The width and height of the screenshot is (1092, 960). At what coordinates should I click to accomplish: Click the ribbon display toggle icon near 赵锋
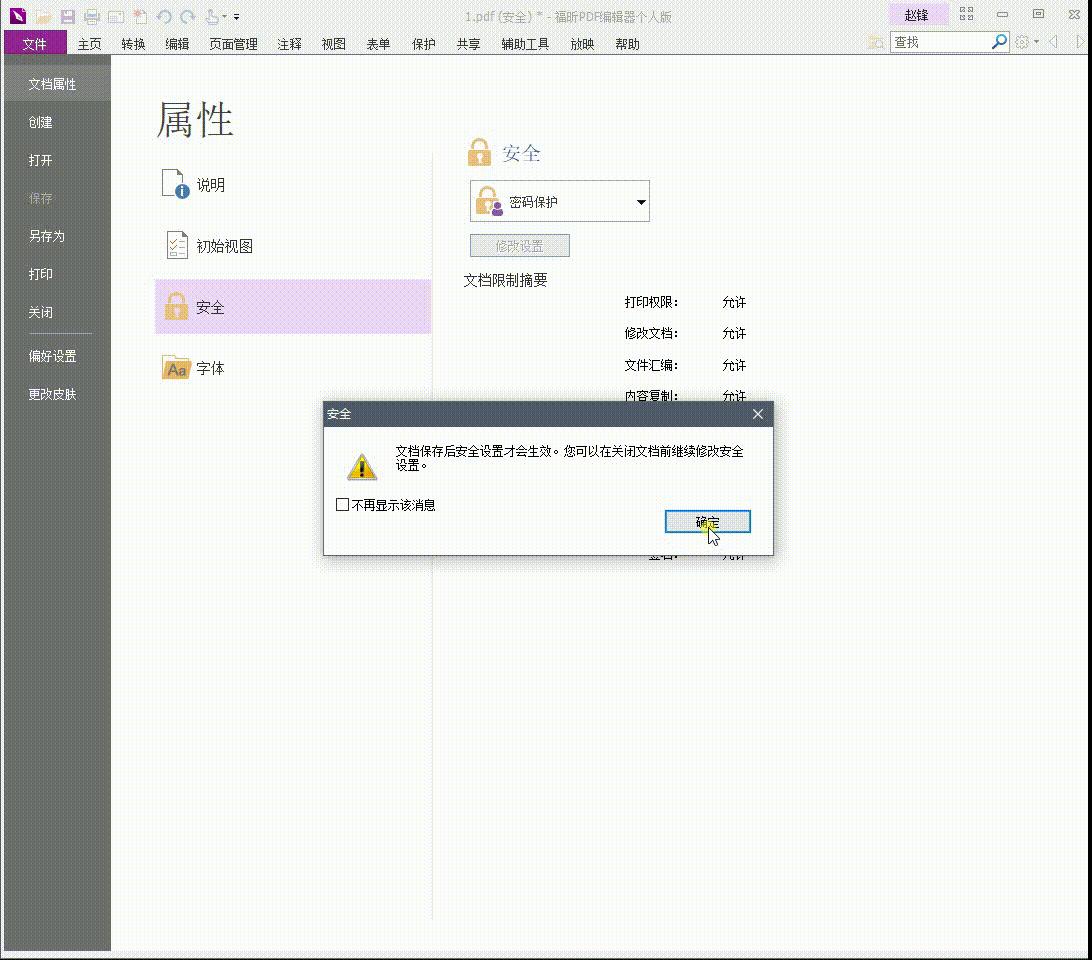966,14
